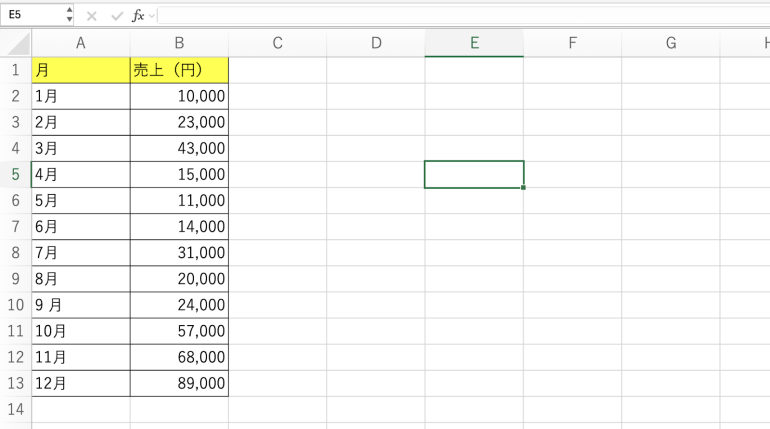Click the sales value 89,000
The width and height of the screenshot is (770, 429).
tap(179, 383)
